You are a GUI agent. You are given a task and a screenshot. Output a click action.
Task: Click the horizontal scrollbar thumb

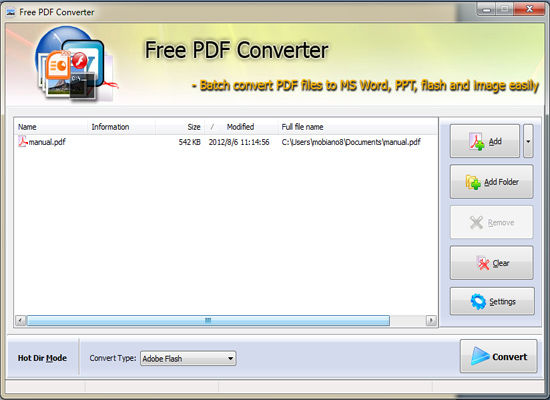point(208,320)
